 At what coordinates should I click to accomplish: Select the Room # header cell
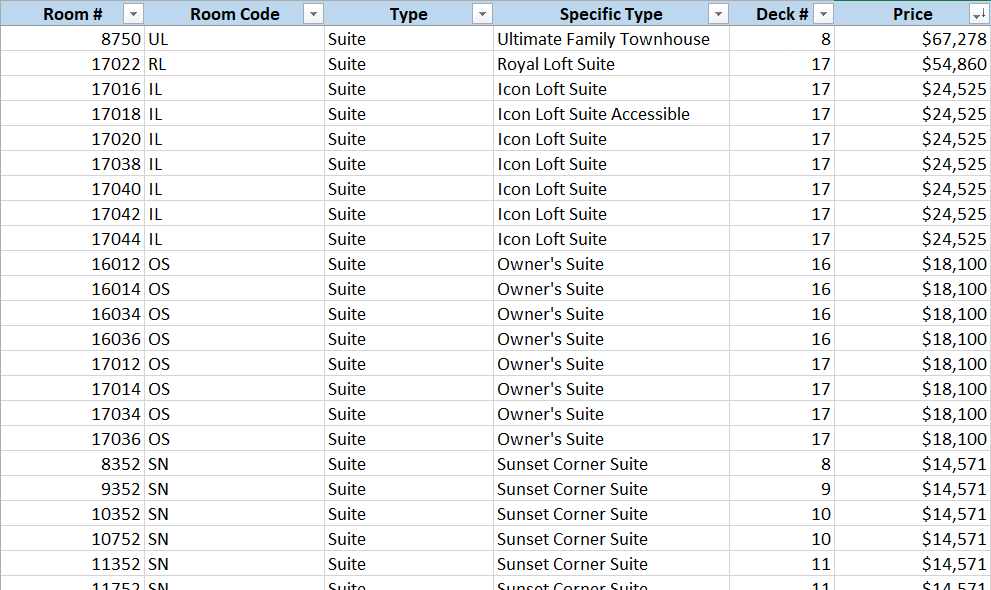tap(73, 13)
